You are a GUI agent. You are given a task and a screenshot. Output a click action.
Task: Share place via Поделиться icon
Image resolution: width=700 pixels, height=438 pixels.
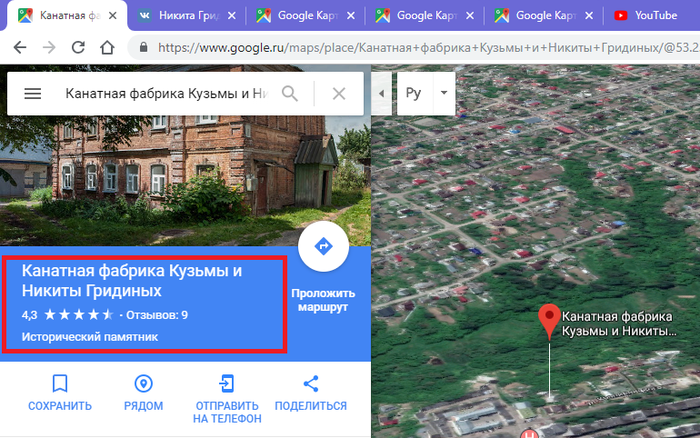pyautogui.click(x=310, y=383)
